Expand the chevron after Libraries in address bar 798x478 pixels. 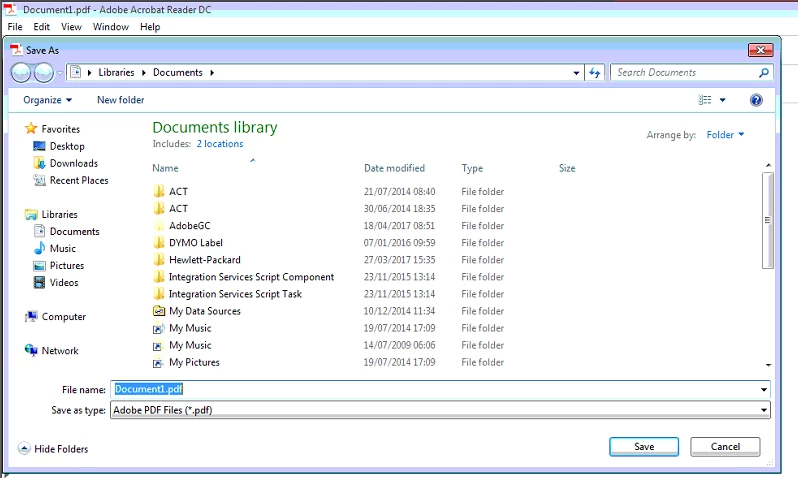[x=144, y=73]
